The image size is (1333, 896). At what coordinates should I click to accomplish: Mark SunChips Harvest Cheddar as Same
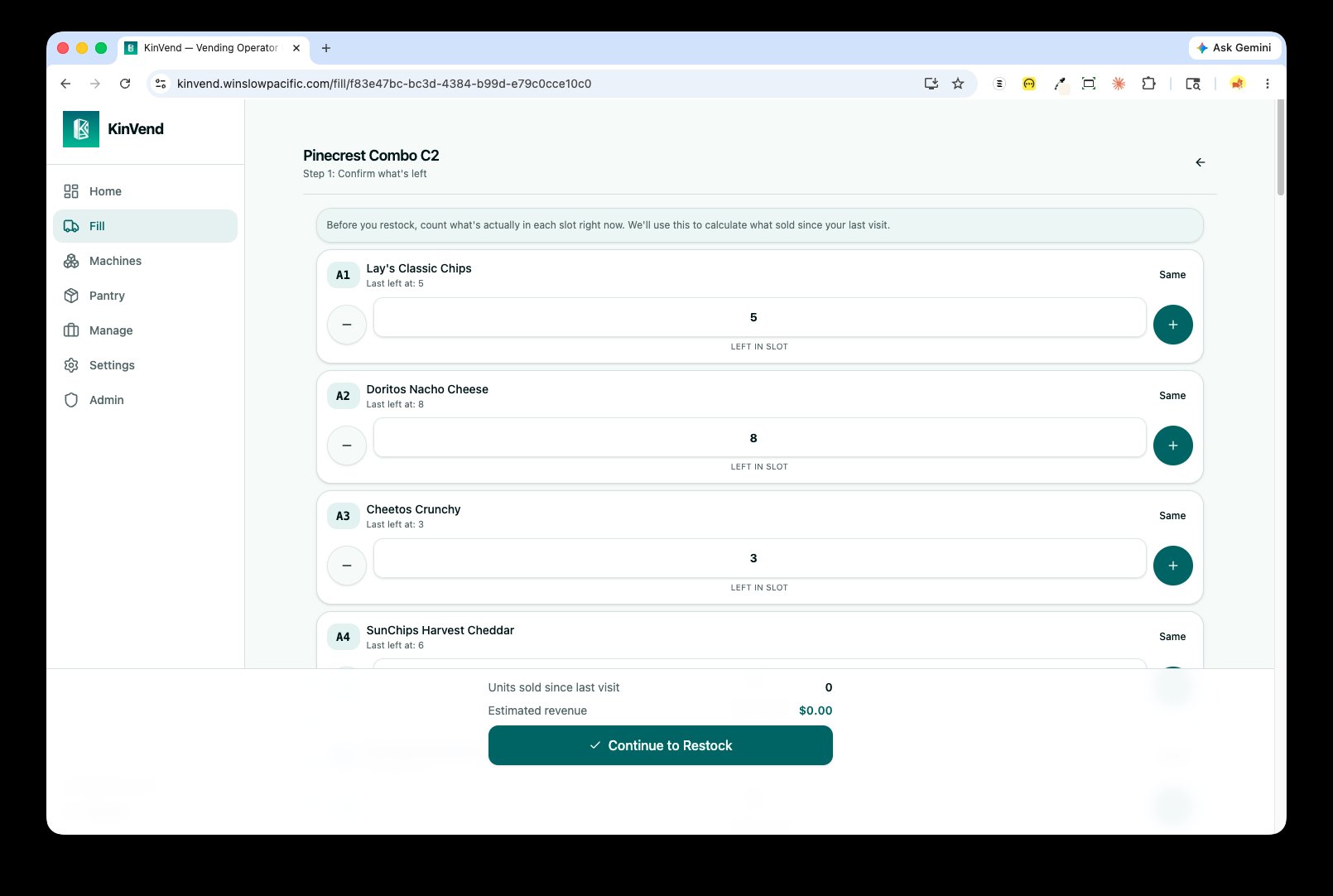(x=1172, y=637)
